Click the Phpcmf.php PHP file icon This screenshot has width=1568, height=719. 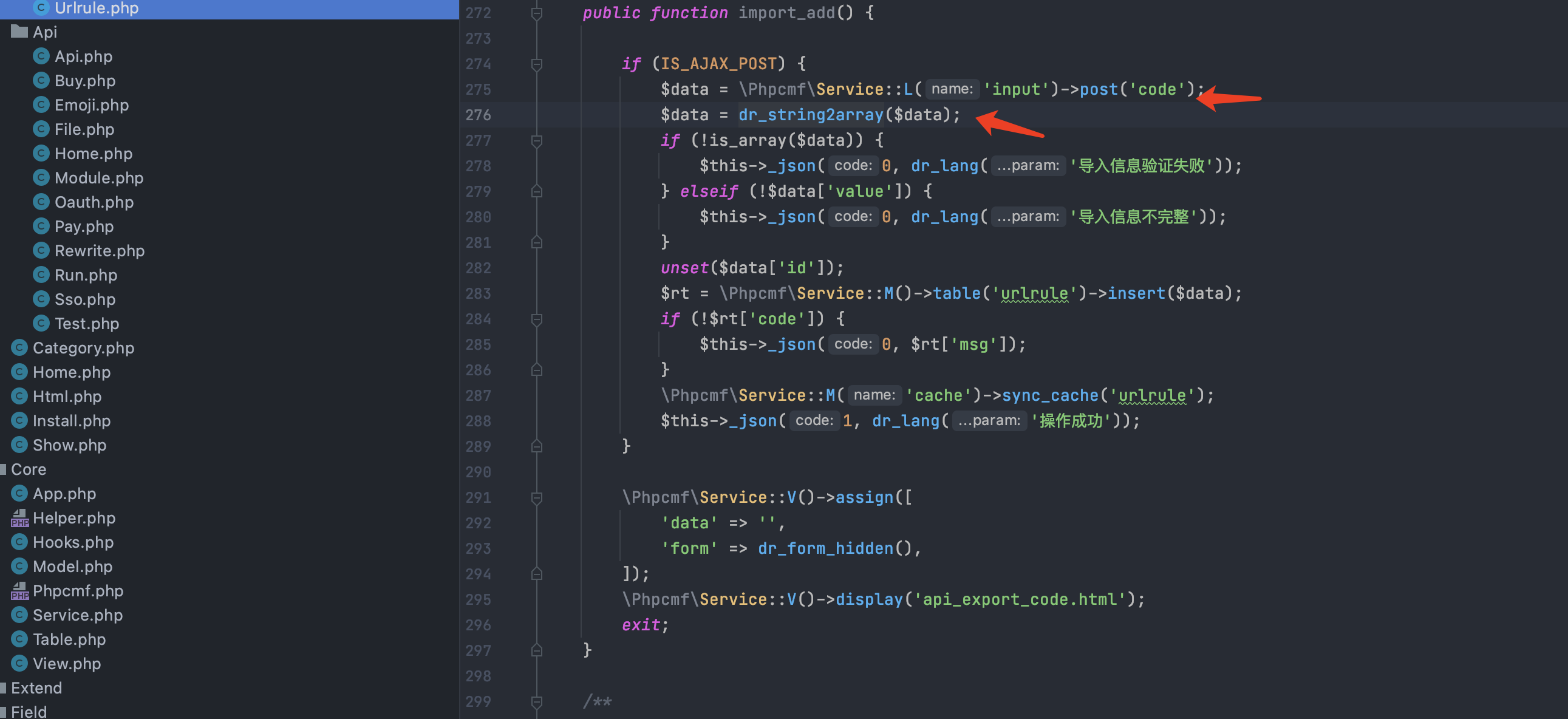(x=19, y=590)
